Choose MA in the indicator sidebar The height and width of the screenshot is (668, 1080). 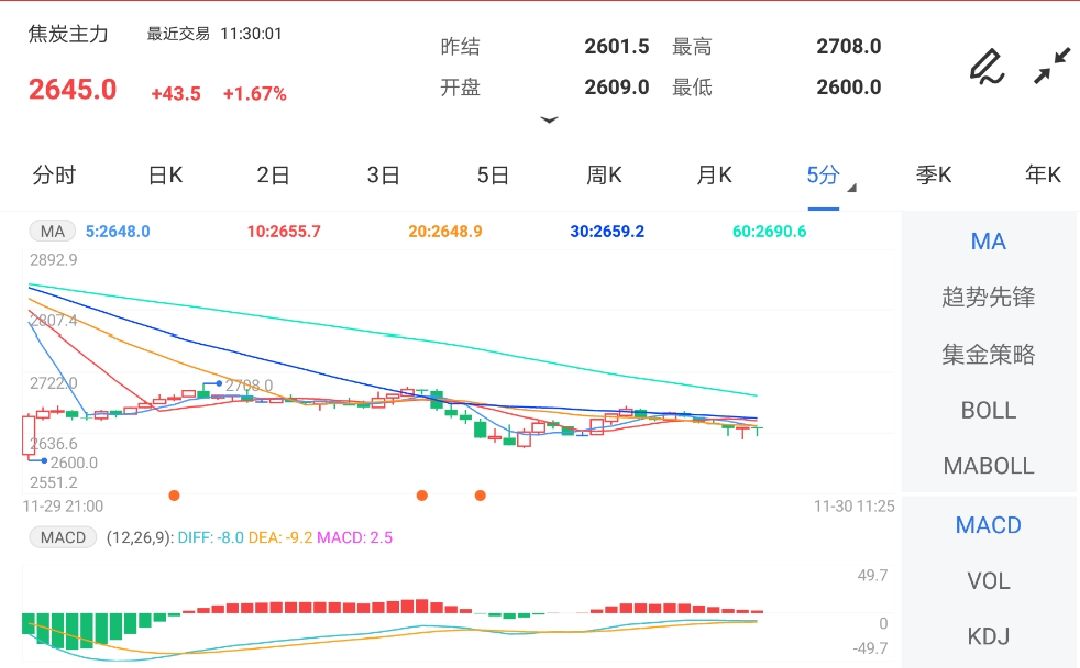coord(988,242)
